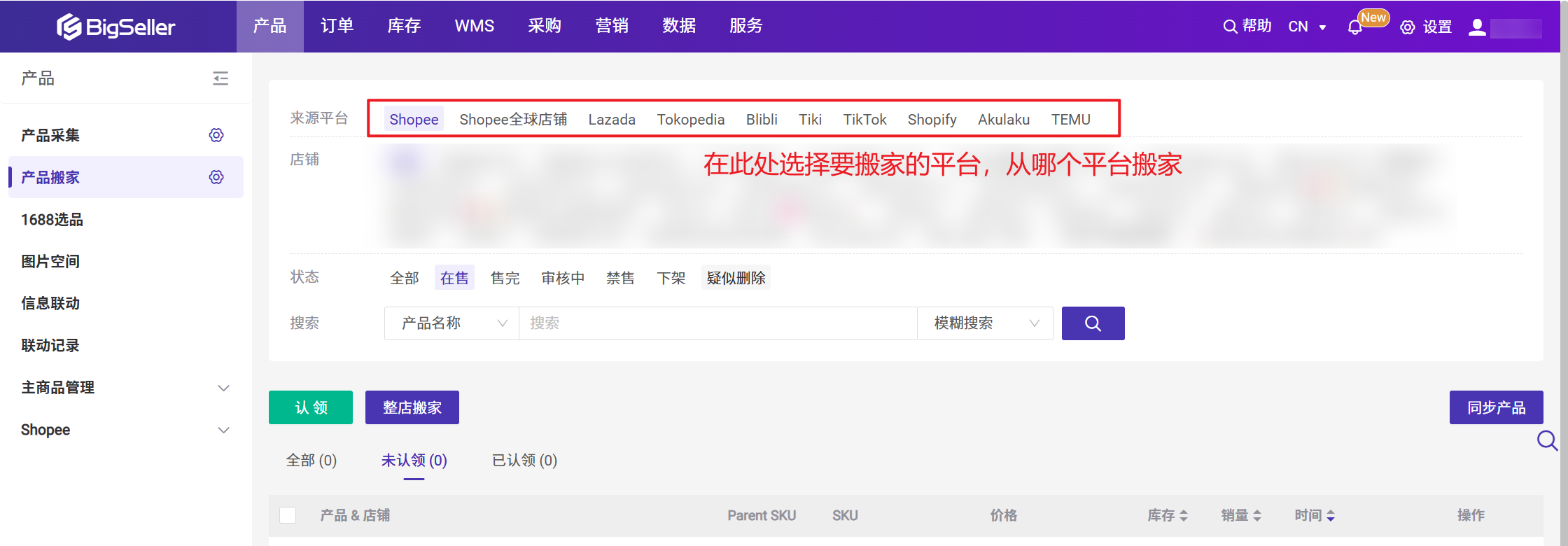Sort by 库存 column arrows
1568x546 pixels.
pyautogui.click(x=1184, y=515)
